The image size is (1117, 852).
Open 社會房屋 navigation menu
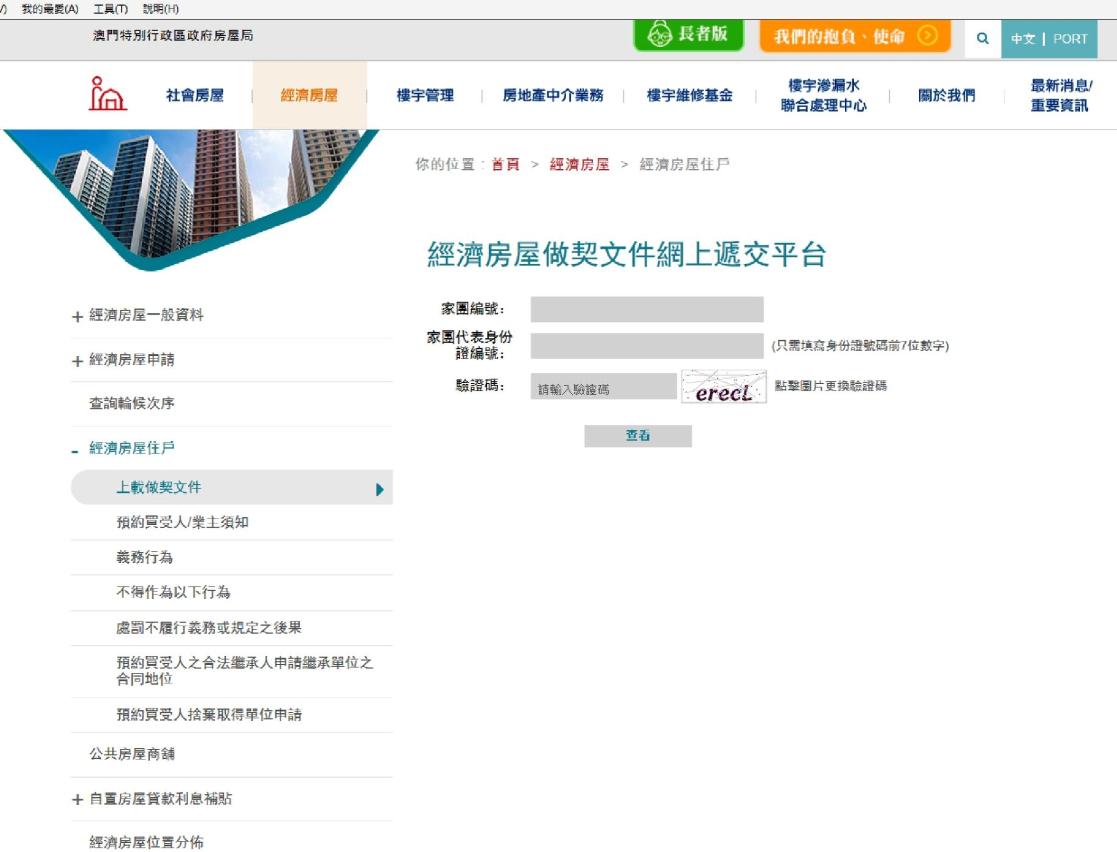click(195, 96)
